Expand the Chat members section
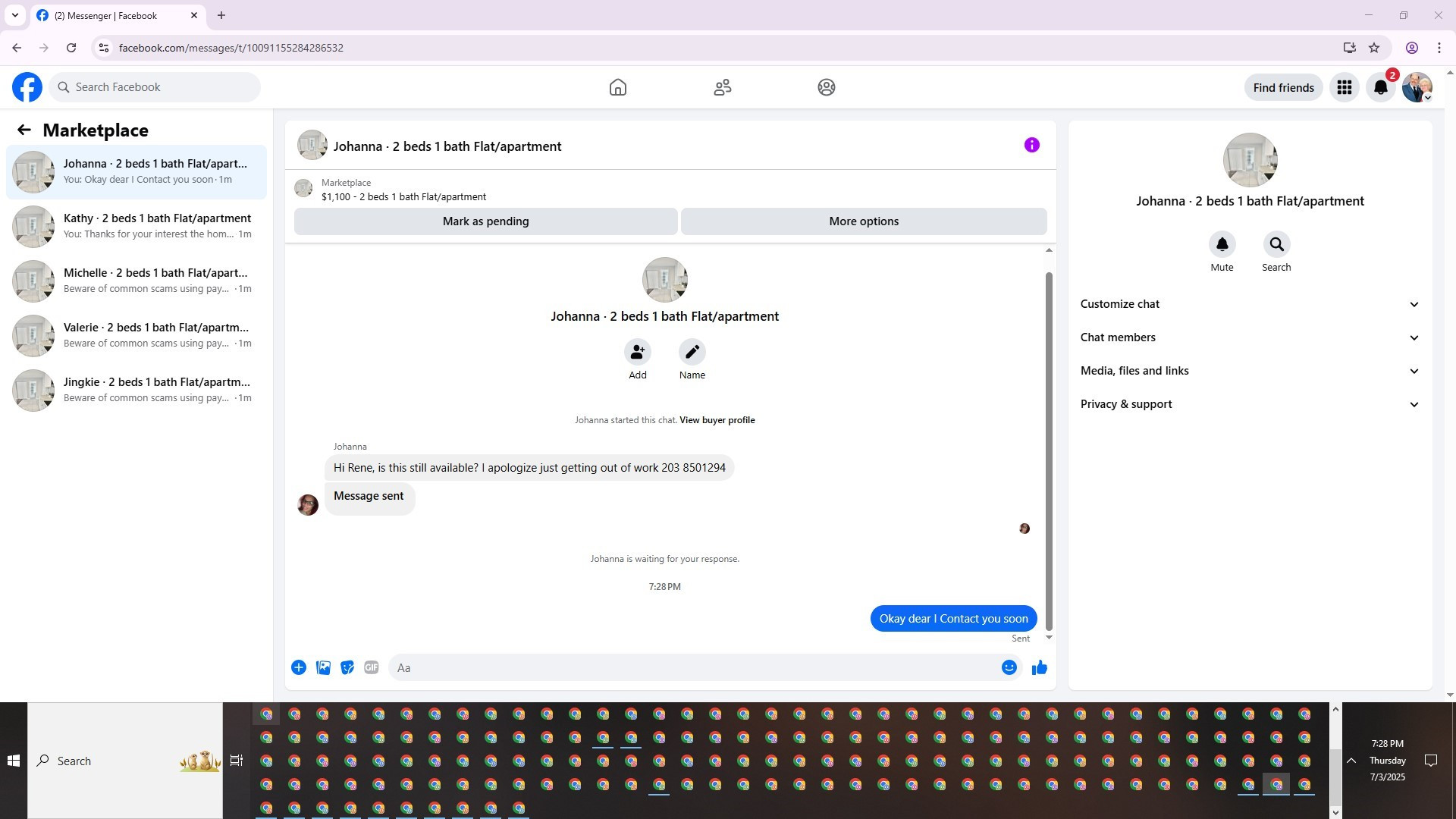The image size is (1456, 819). 1249,337
